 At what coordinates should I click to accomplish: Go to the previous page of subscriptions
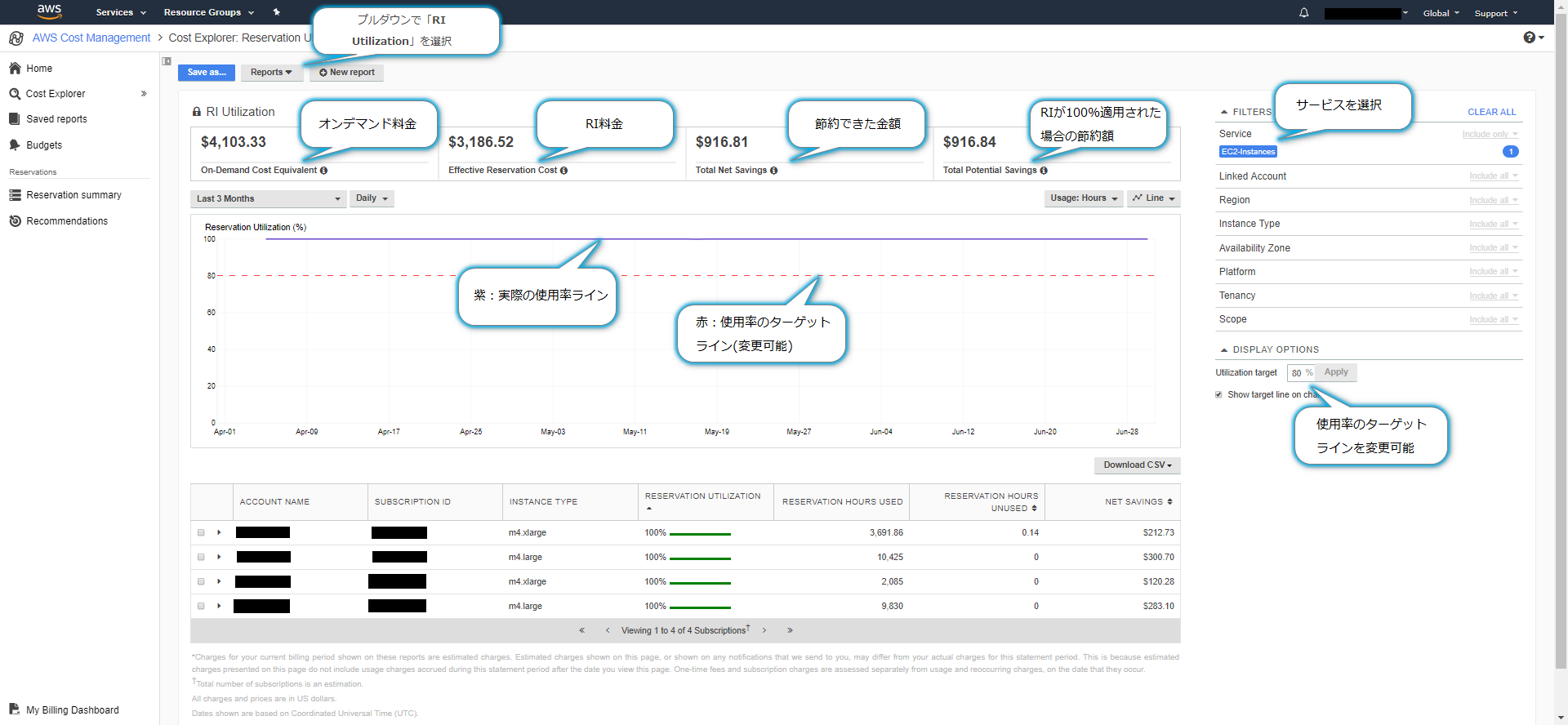pos(608,630)
